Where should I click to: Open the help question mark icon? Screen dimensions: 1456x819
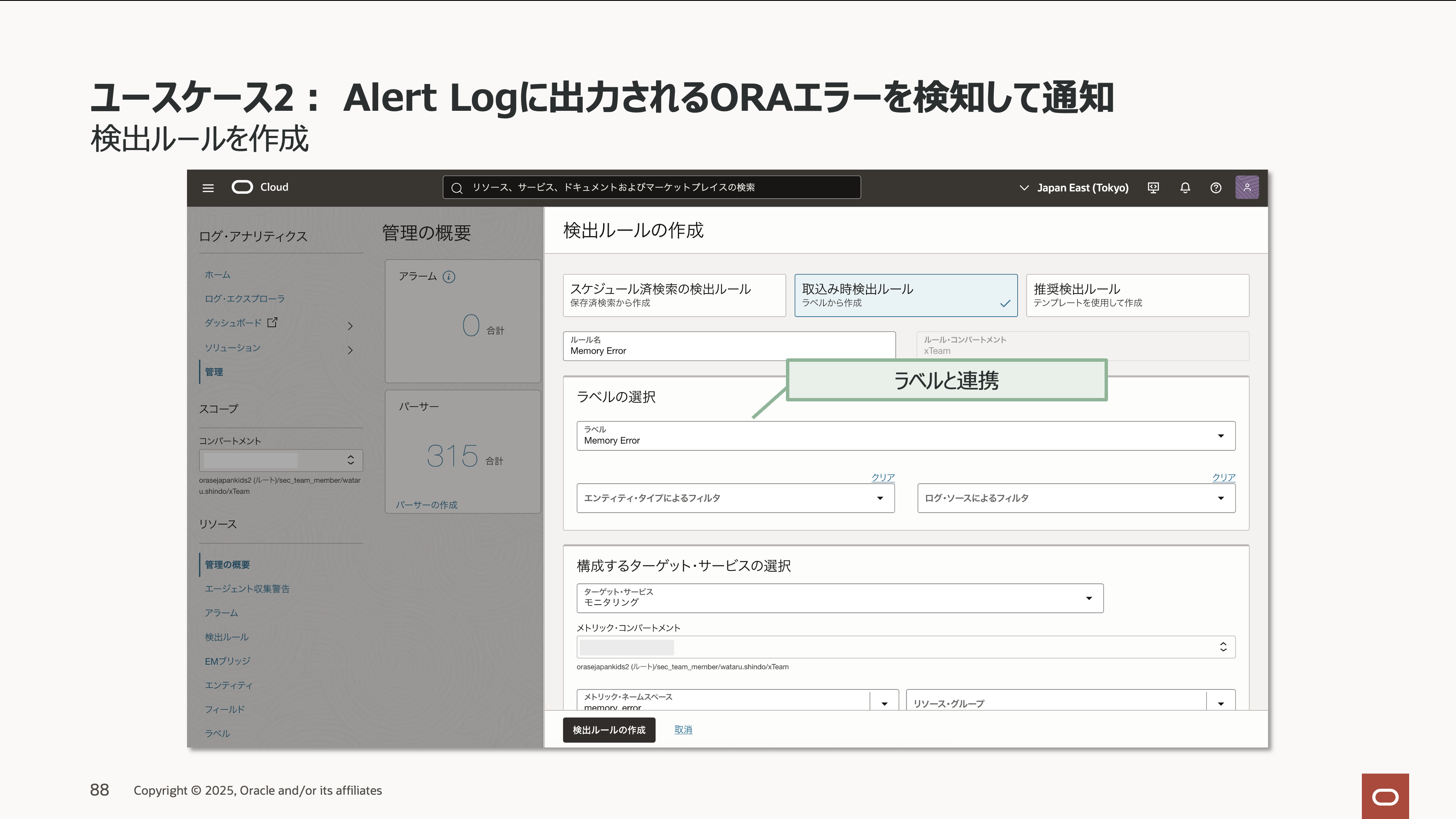1216,187
